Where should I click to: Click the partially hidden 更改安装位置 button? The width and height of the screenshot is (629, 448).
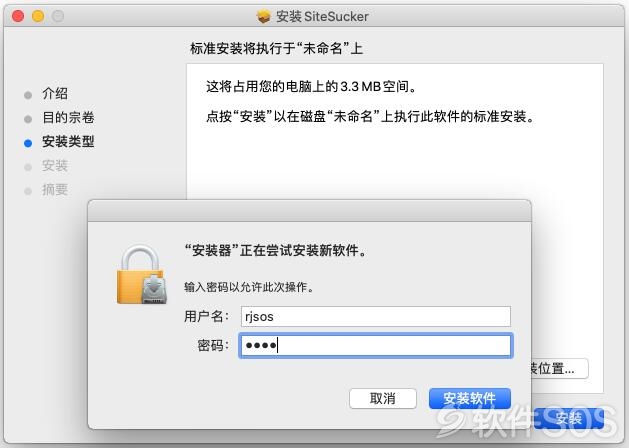click(x=560, y=368)
